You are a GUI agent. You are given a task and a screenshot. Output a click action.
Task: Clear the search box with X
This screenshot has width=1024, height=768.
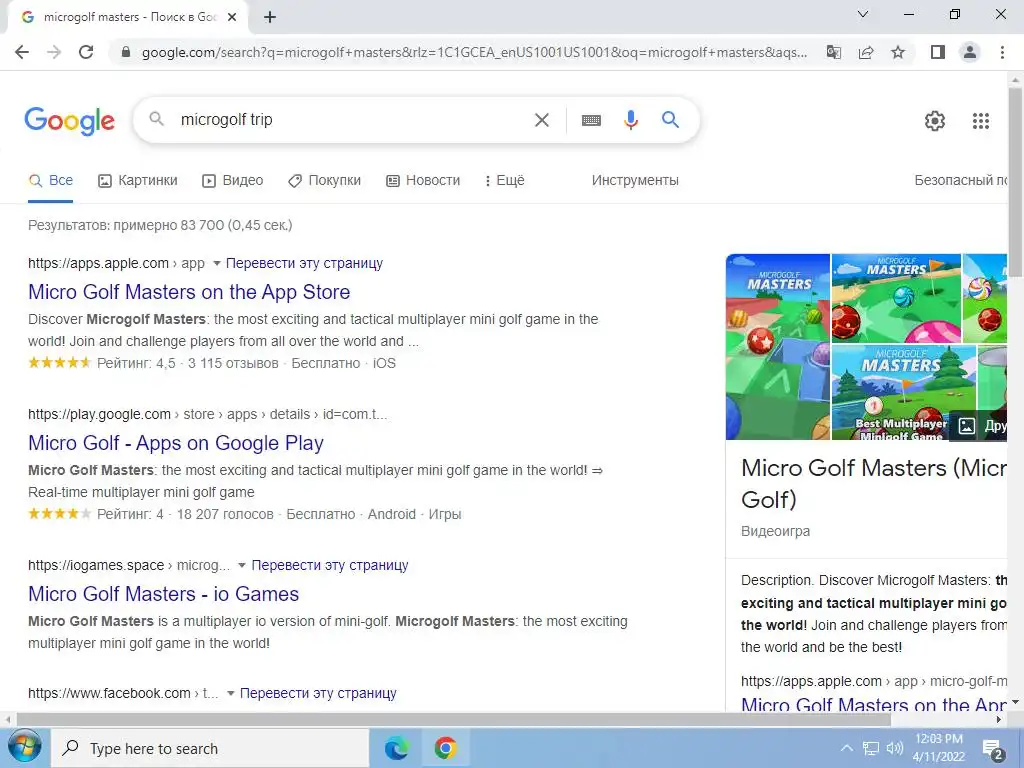click(541, 120)
